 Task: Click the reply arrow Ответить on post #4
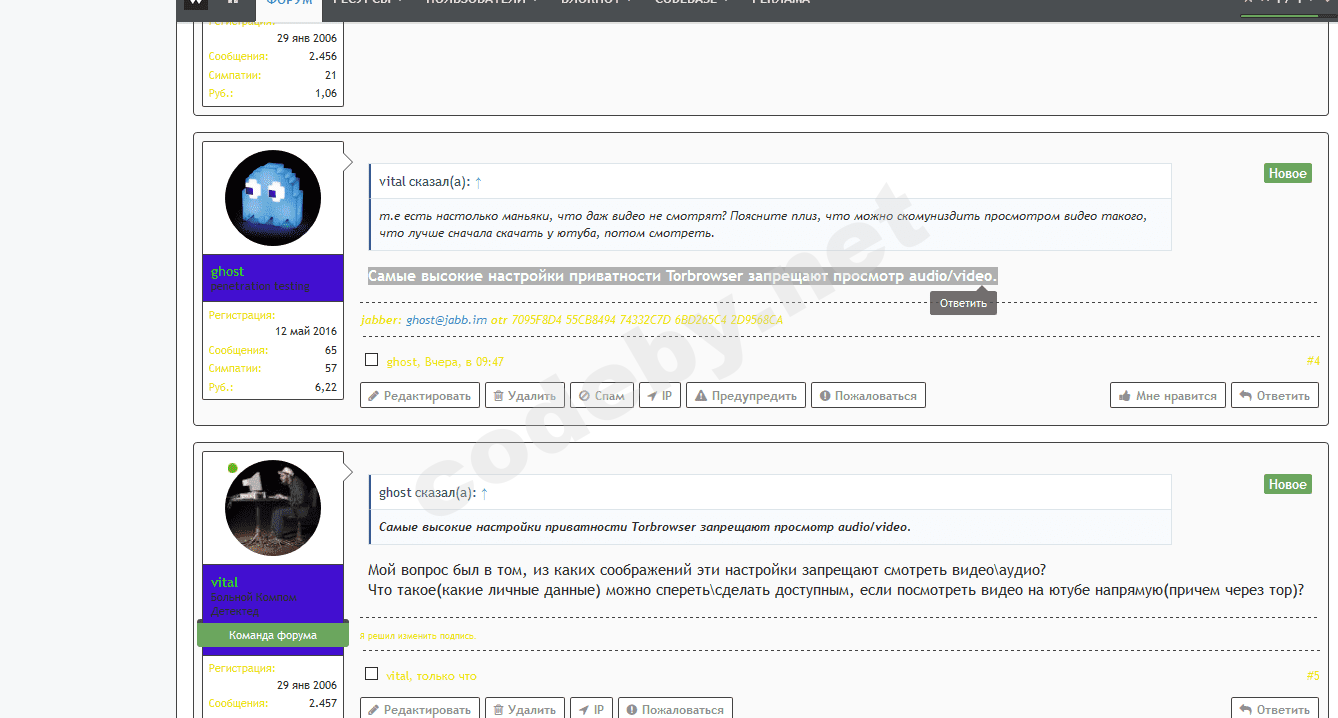(x=1274, y=396)
